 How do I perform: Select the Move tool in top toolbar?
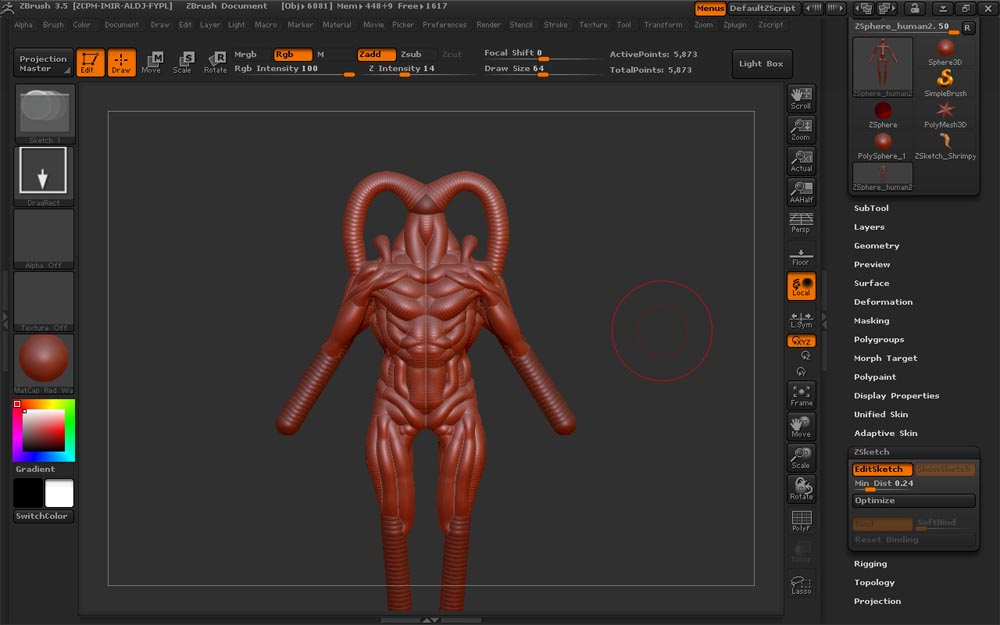pos(151,63)
